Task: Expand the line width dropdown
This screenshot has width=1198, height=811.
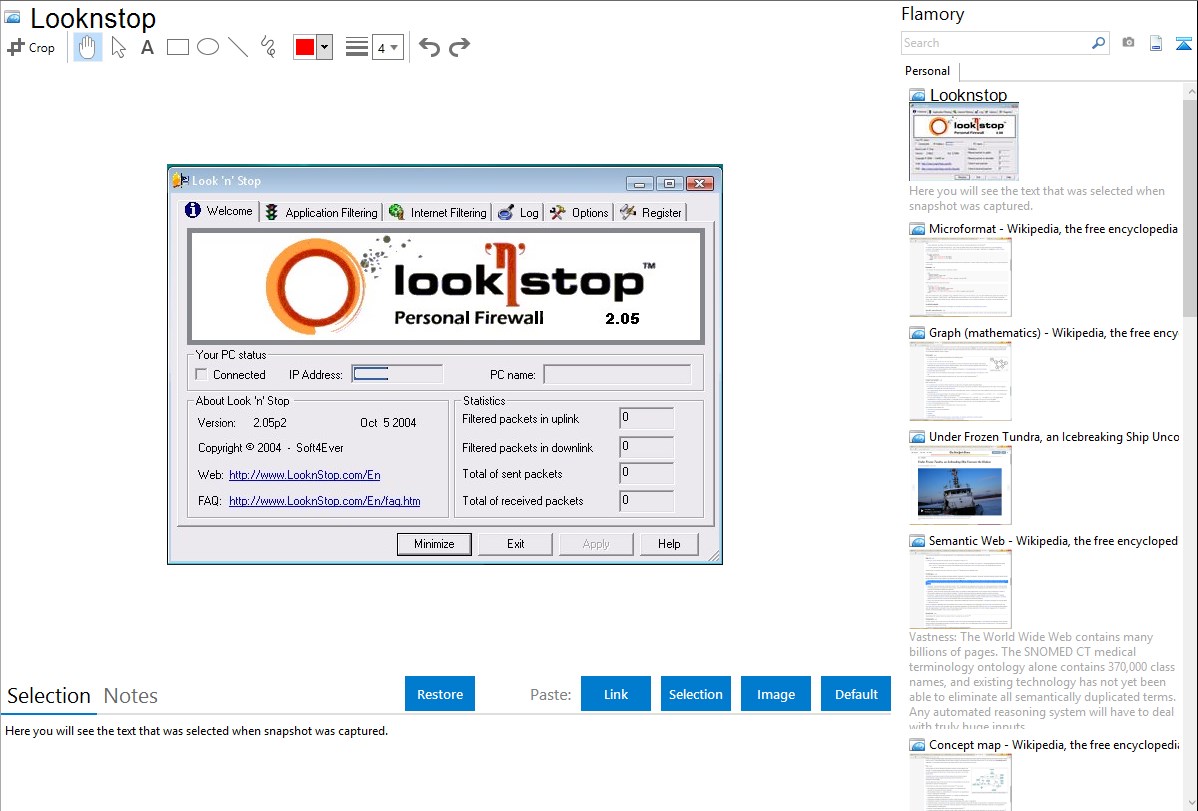Action: pyautogui.click(x=387, y=47)
